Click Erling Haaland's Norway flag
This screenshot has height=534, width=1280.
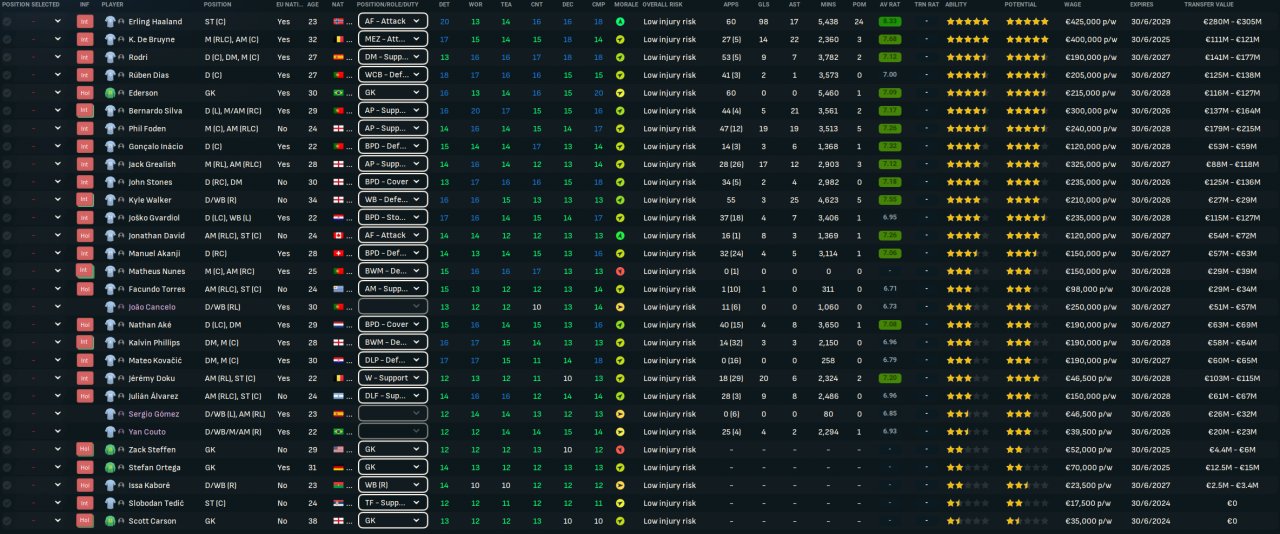(x=337, y=21)
